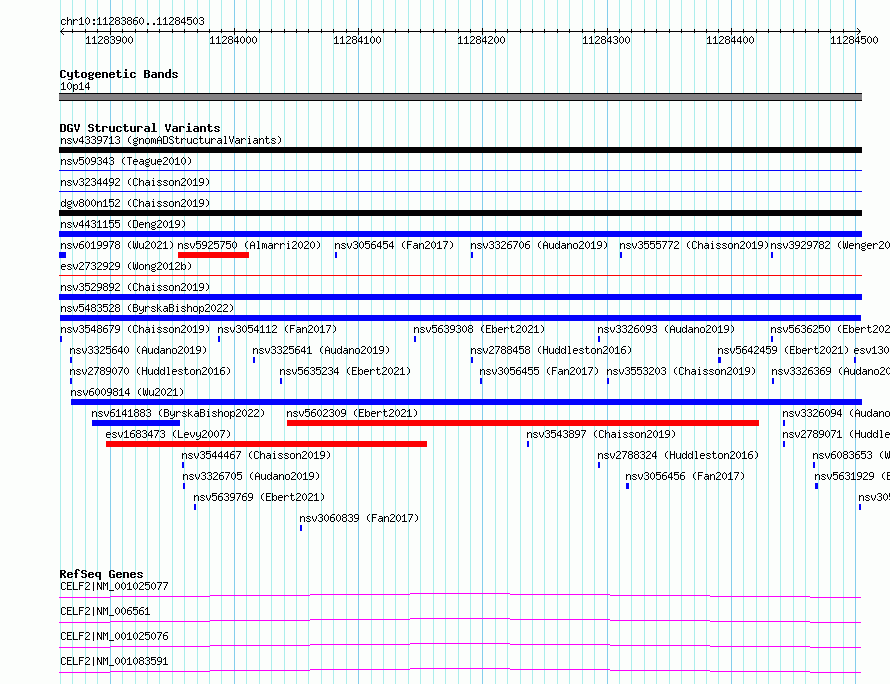Select nsv3326093 (Audano2019) label
This screenshot has height=684, width=890.
[x=666, y=329]
